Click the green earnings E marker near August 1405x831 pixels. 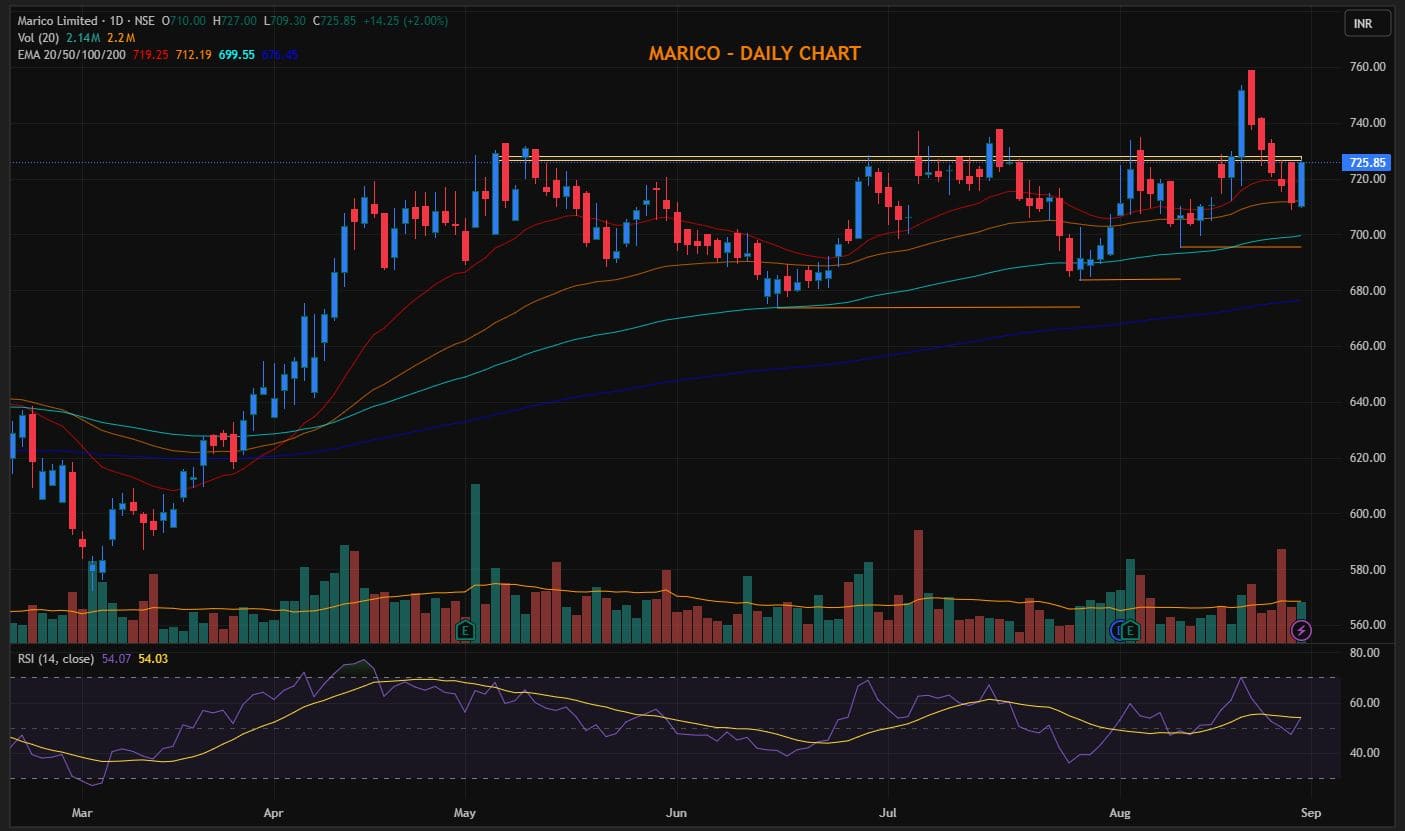[1131, 630]
